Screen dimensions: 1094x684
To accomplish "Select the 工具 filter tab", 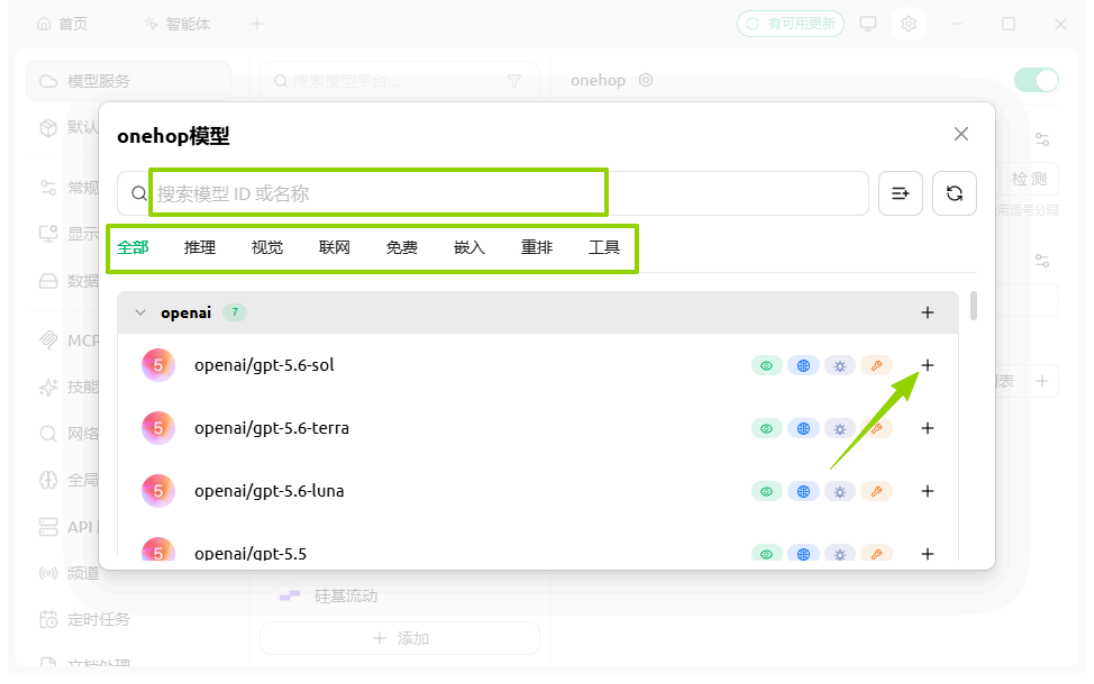I will click(604, 247).
